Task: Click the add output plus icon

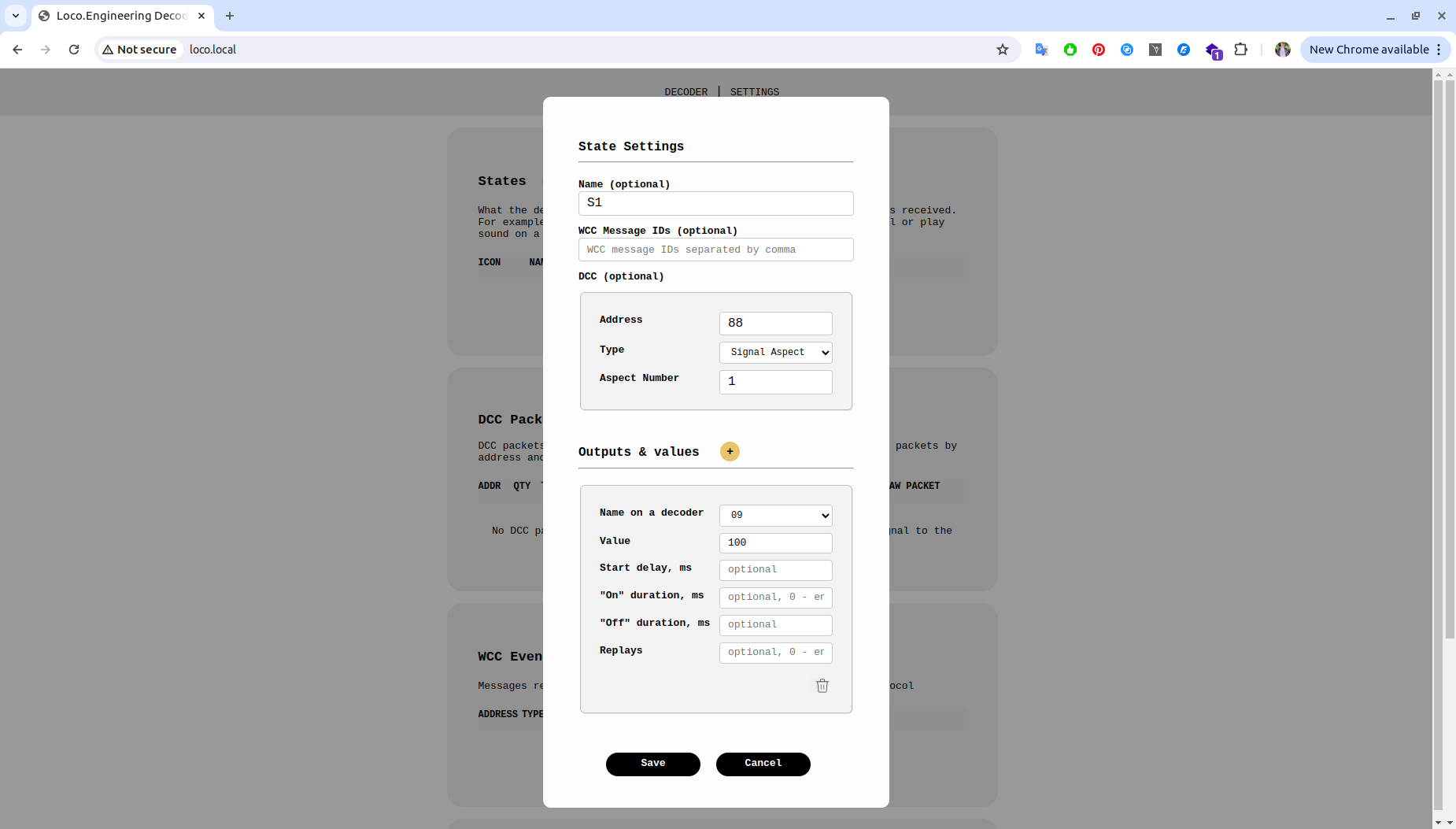Action: click(x=730, y=451)
